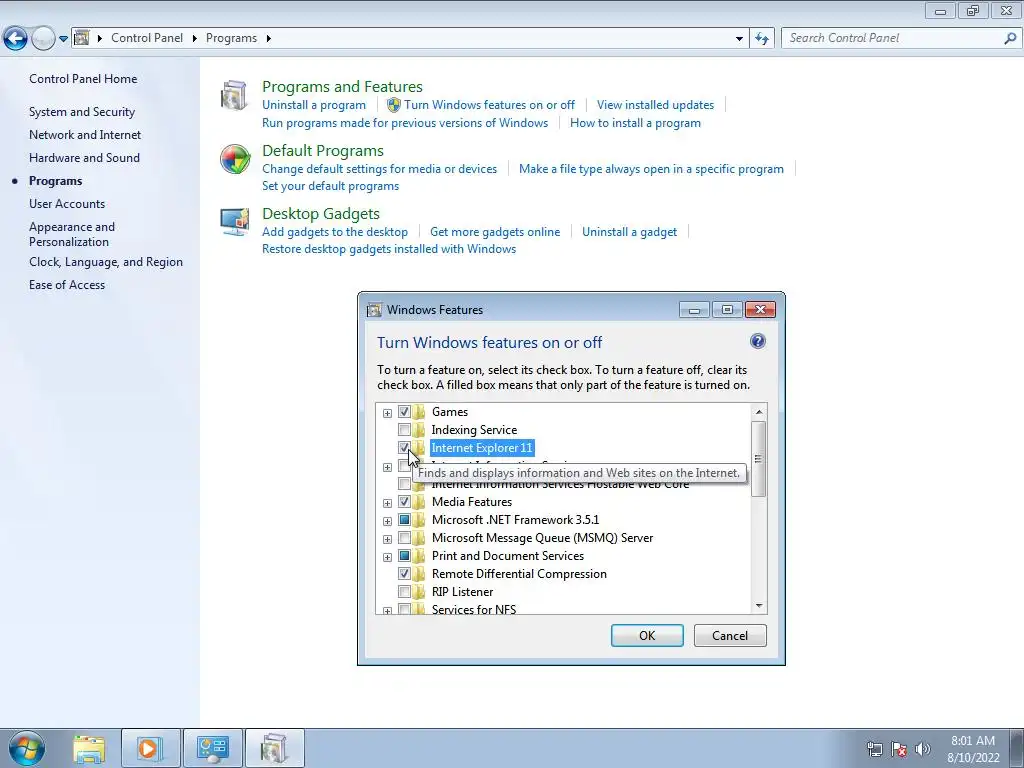Open View installed updates link
This screenshot has width=1024, height=768.
click(655, 105)
